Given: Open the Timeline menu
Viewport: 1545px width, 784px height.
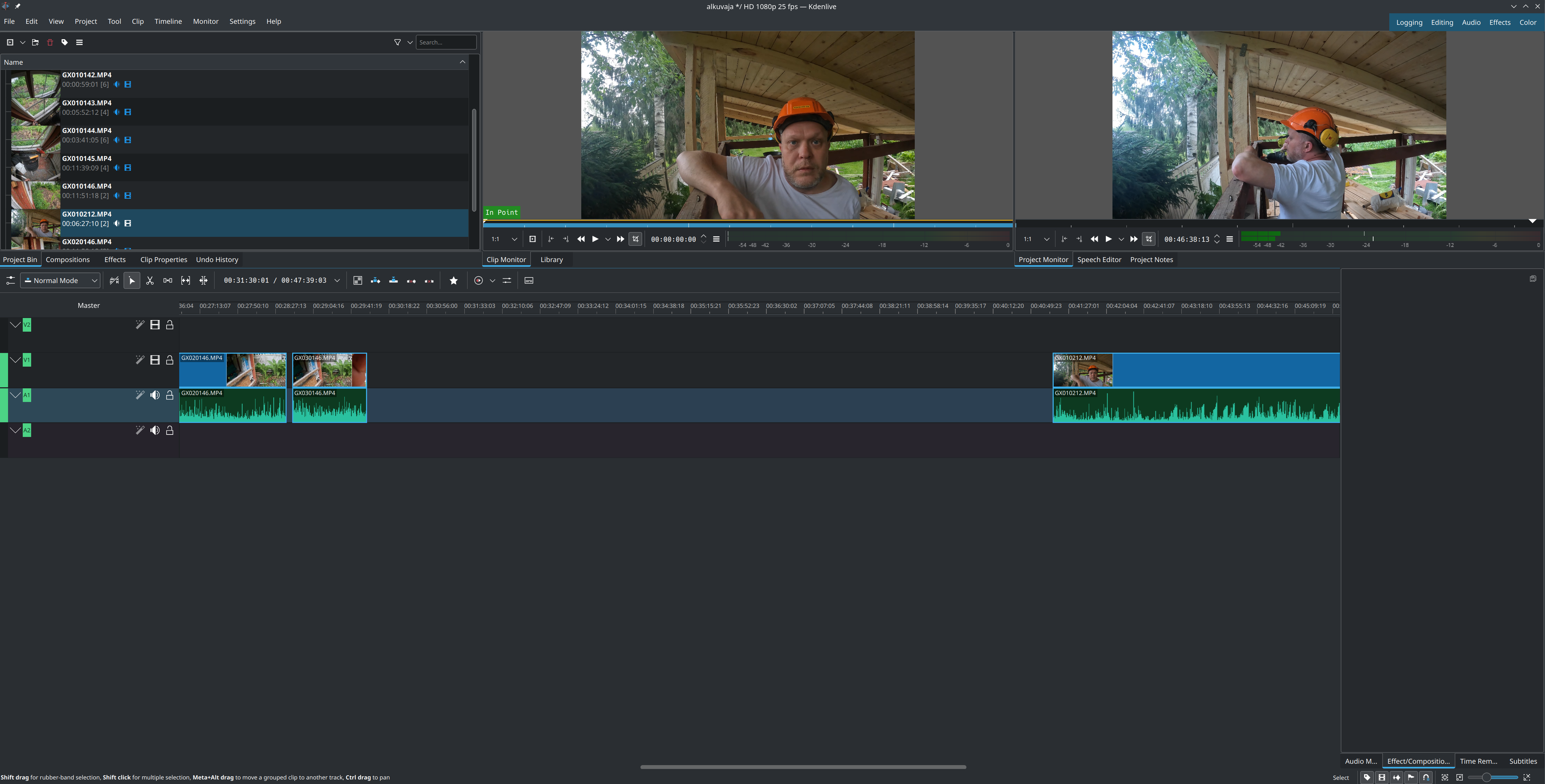Looking at the screenshot, I should click(168, 22).
